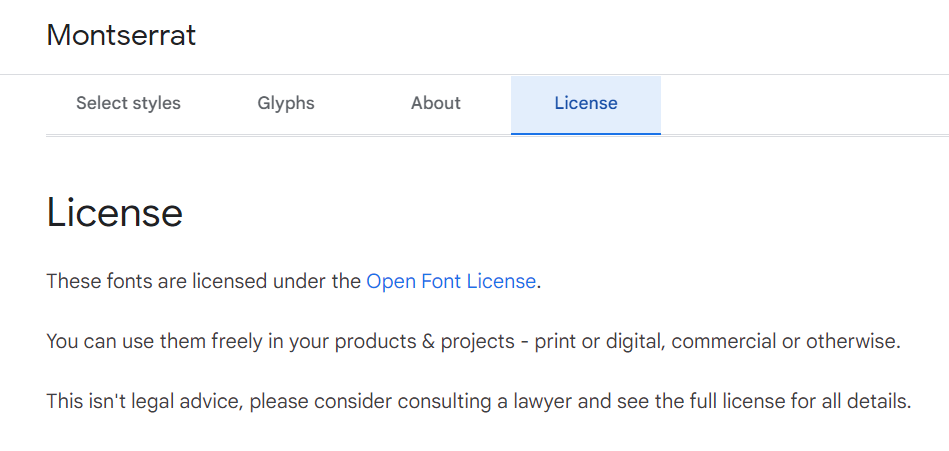Click the large License heading

click(x=114, y=212)
